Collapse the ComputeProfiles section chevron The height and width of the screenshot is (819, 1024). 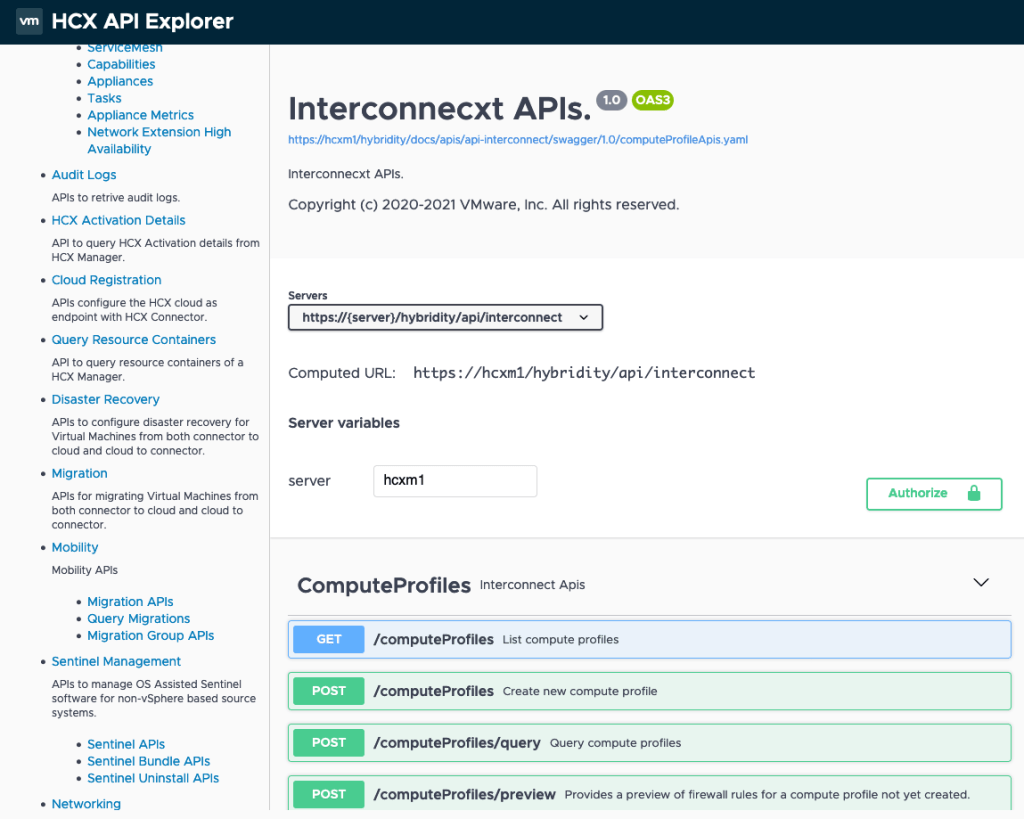[x=980, y=583]
